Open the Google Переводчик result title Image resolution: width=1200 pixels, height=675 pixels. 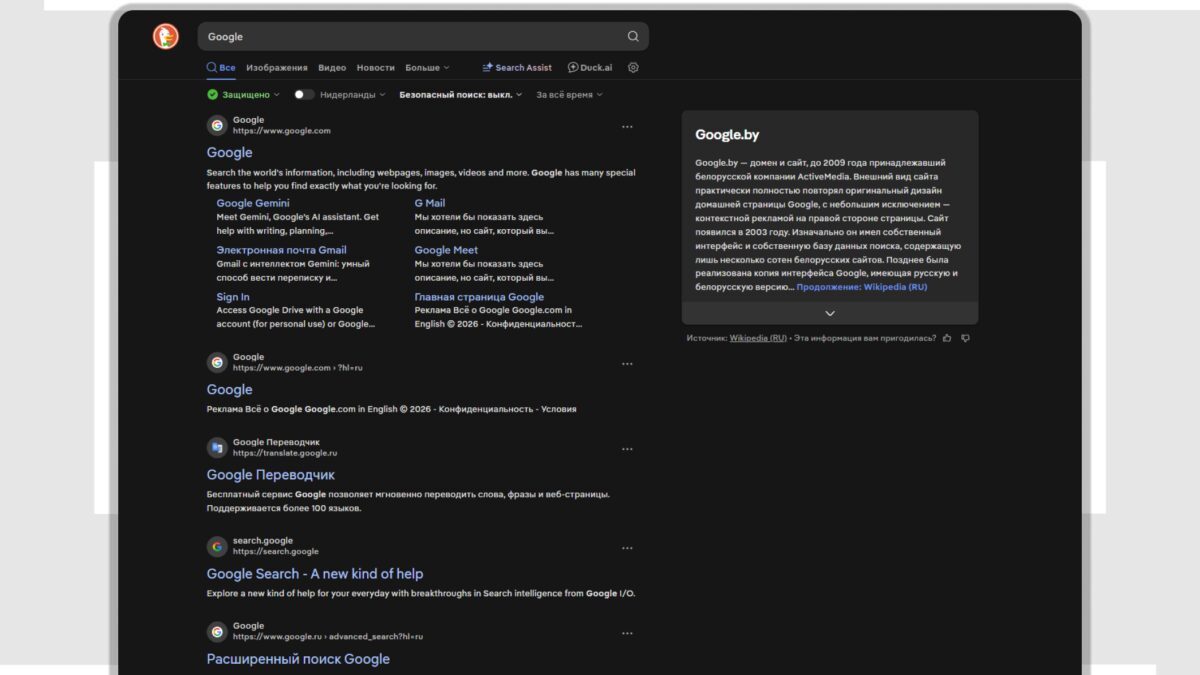270,475
